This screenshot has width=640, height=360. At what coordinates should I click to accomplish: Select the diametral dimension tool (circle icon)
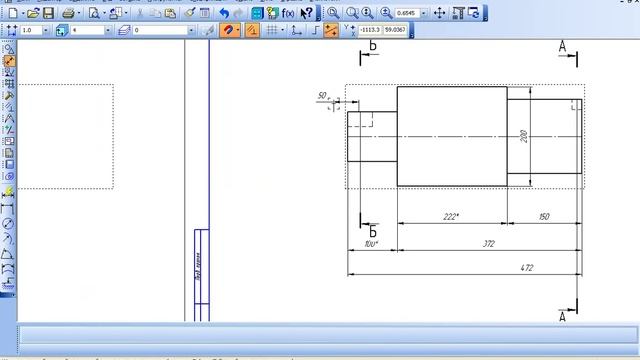click(x=8, y=224)
